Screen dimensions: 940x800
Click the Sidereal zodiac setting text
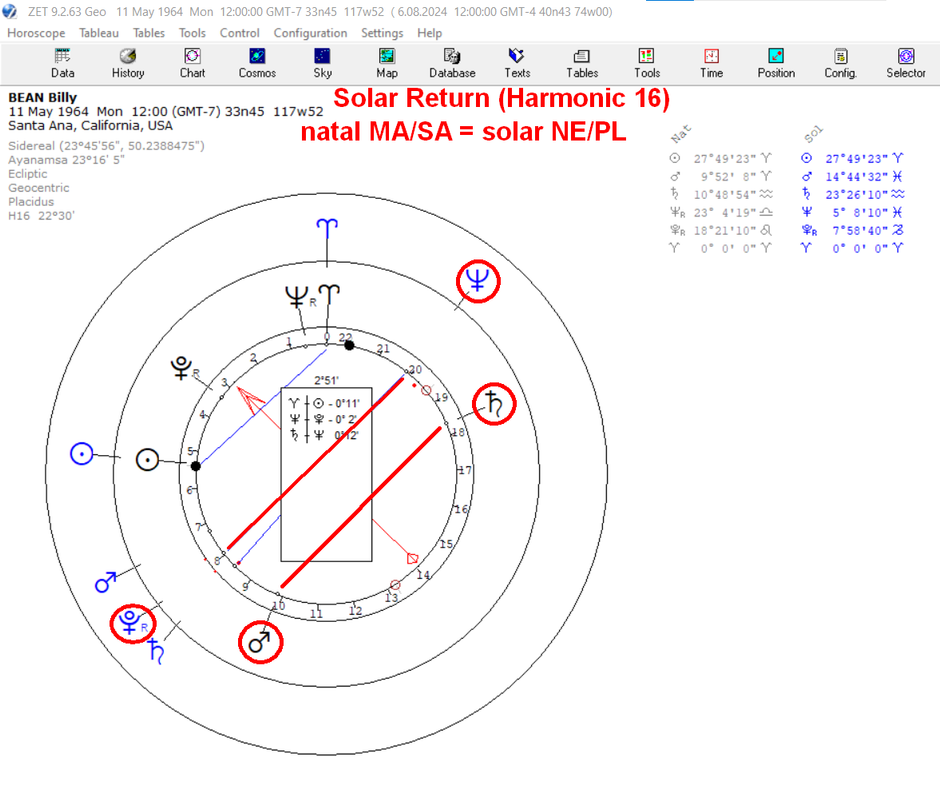click(x=106, y=146)
